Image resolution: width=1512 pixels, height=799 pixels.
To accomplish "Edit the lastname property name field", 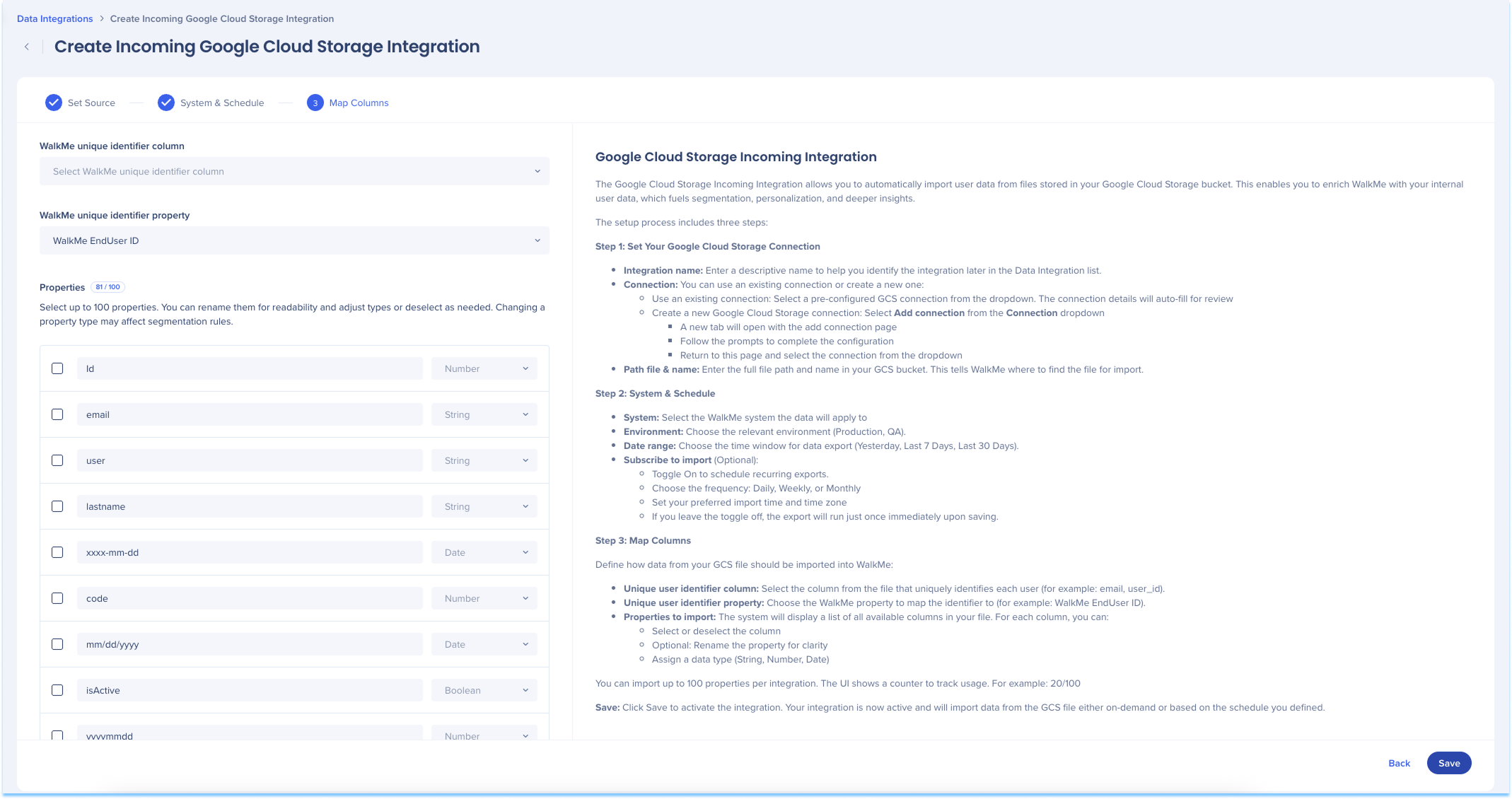I will 250,506.
